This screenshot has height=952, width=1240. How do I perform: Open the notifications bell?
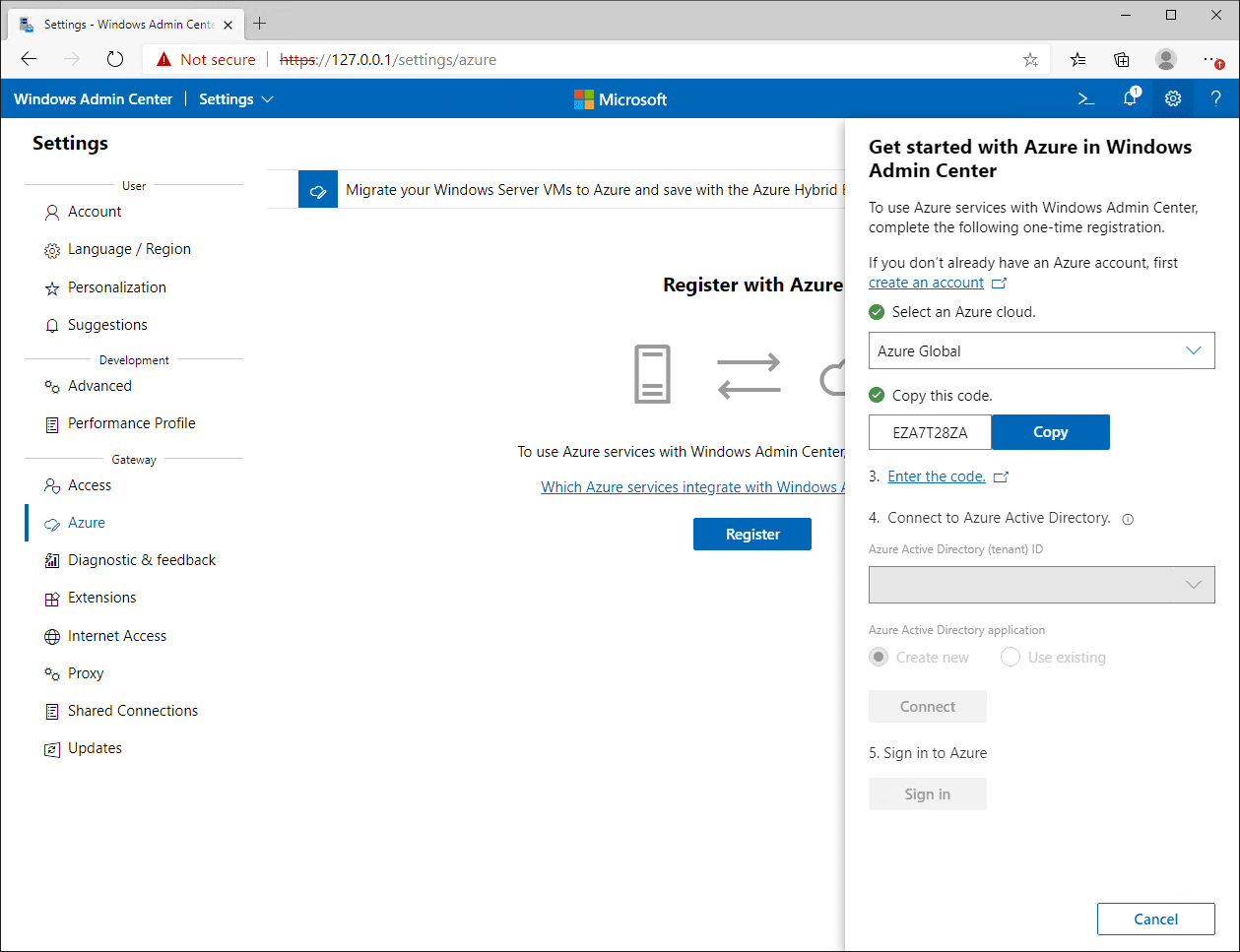coord(1130,98)
